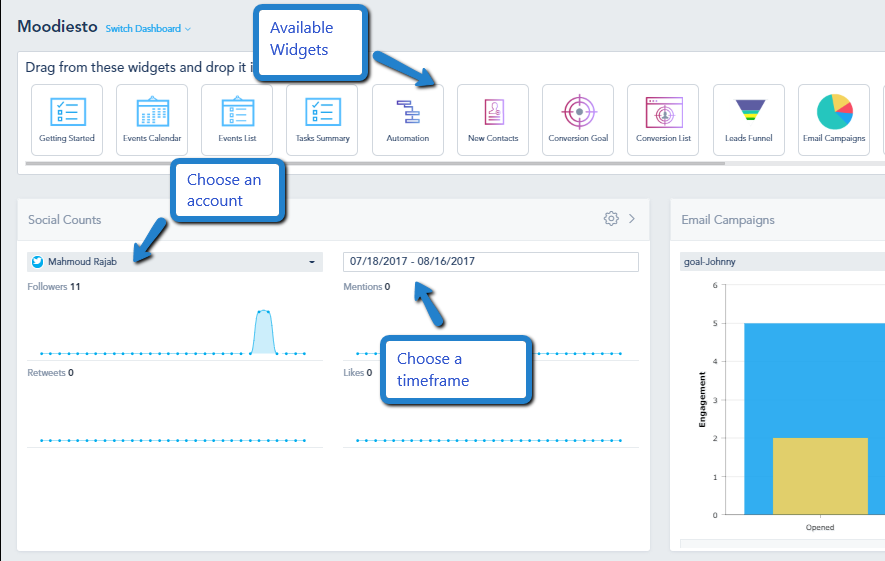Viewport: 885px width, 561px height.
Task: Choose the Events List widget icon
Action: tap(237, 120)
